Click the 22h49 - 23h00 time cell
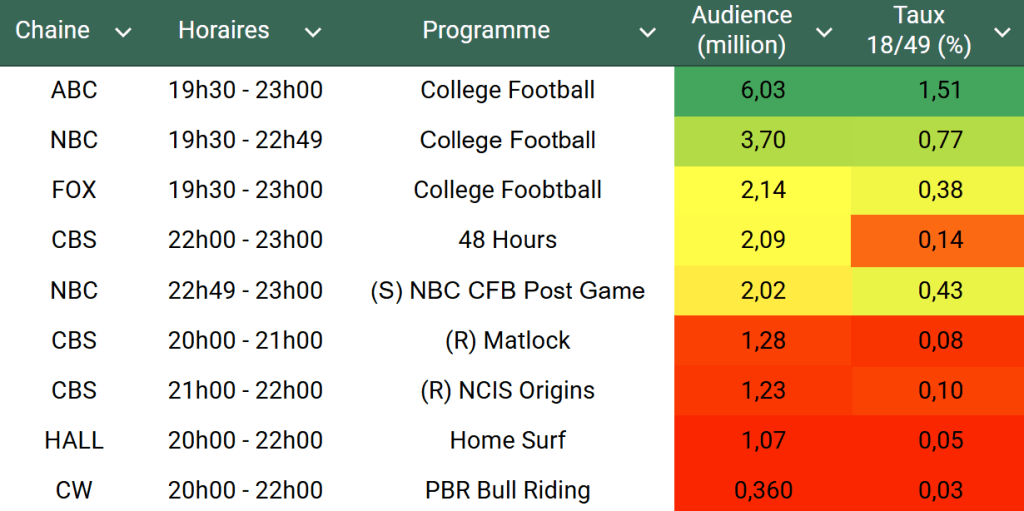Viewport: 1024px width, 511px height. click(245, 290)
